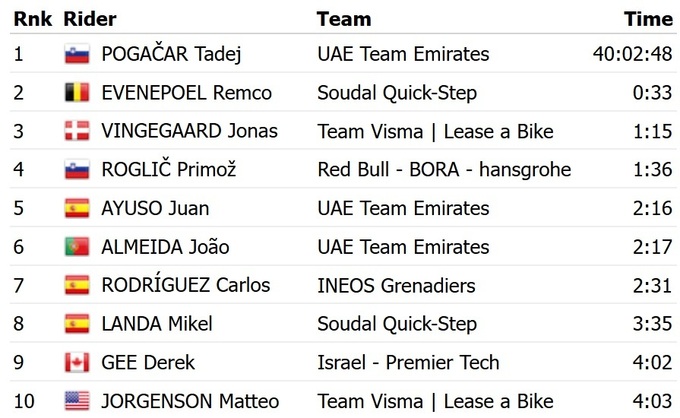This screenshot has width=680, height=418.
Task: Click the Slovenian flag beside Pogačar
Action: (77, 54)
